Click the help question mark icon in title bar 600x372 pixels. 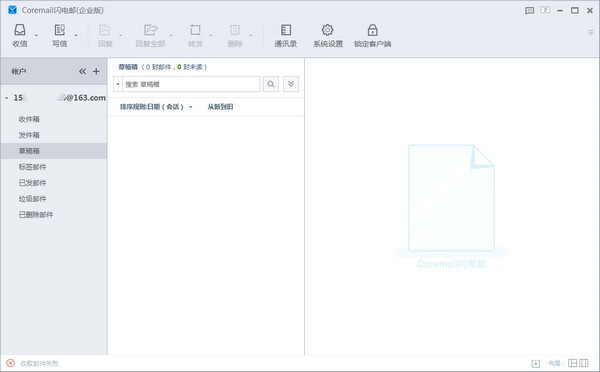545,10
